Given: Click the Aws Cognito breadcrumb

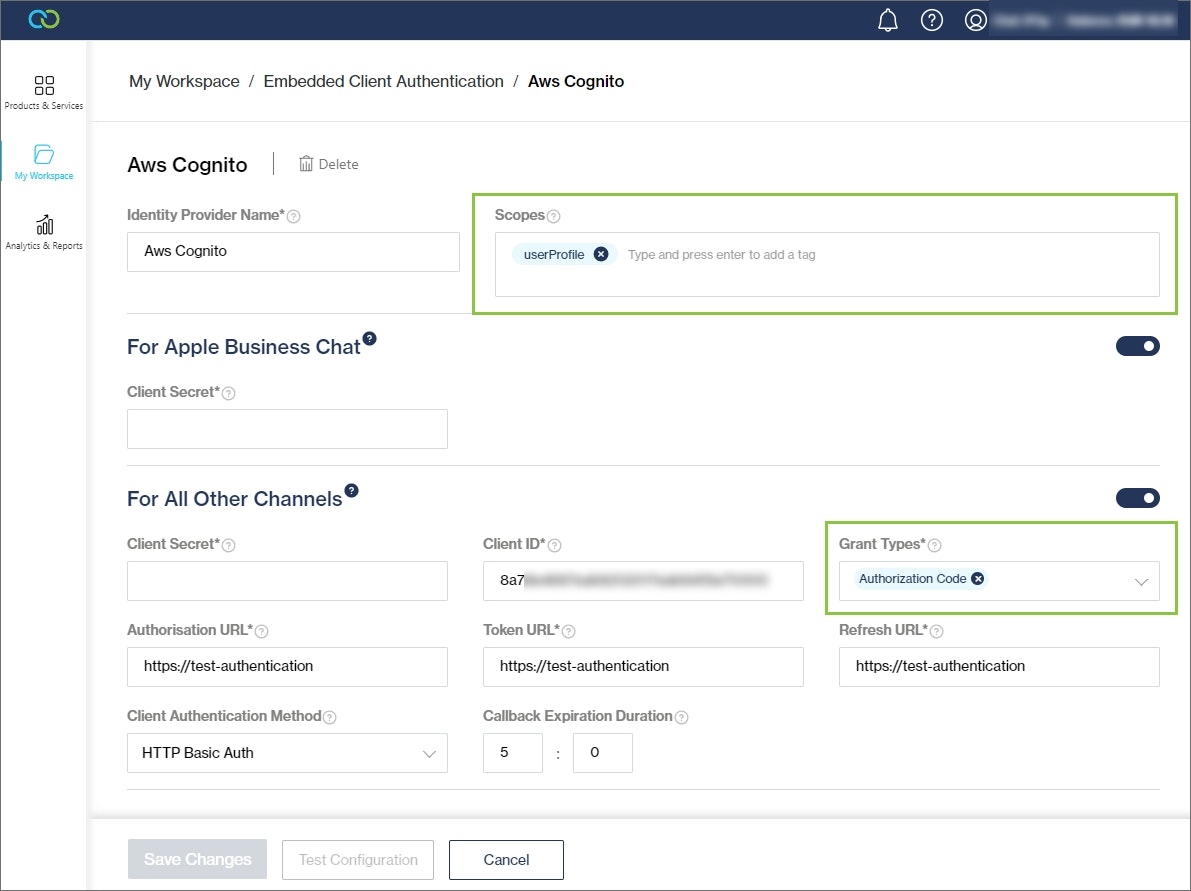Looking at the screenshot, I should coord(576,81).
